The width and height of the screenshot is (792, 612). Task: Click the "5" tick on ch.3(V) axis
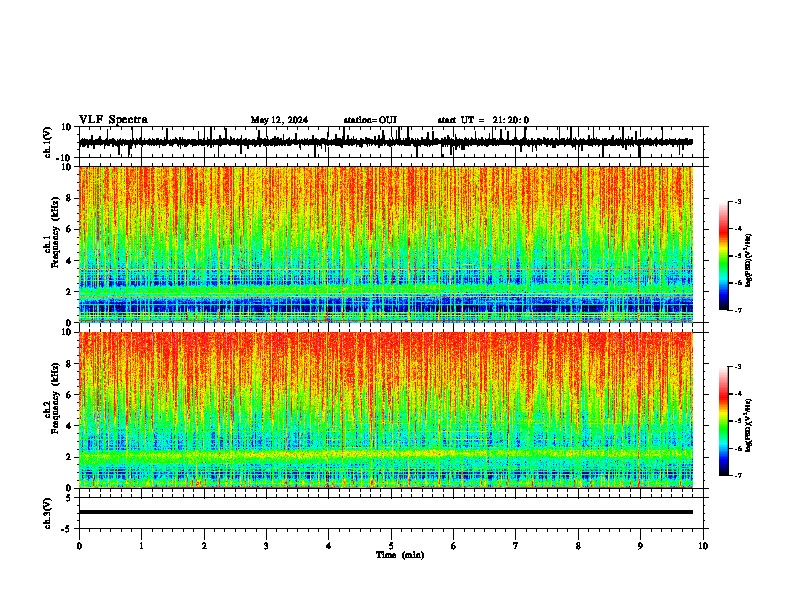tap(69, 497)
